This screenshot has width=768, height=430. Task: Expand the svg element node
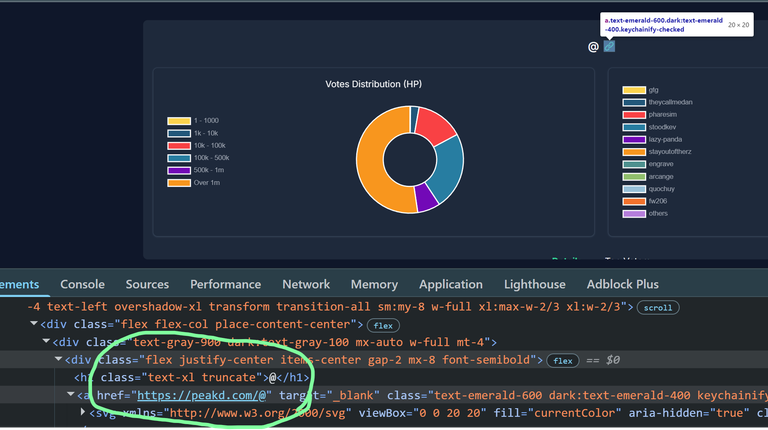pos(83,412)
